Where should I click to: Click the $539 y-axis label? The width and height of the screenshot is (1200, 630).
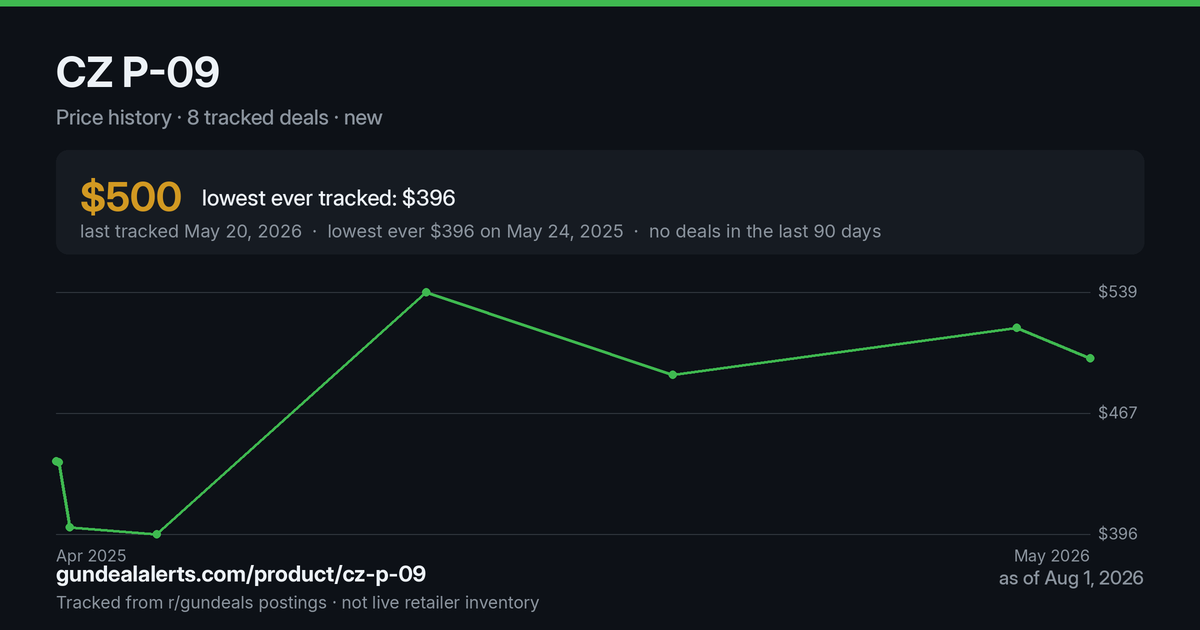click(x=1120, y=292)
